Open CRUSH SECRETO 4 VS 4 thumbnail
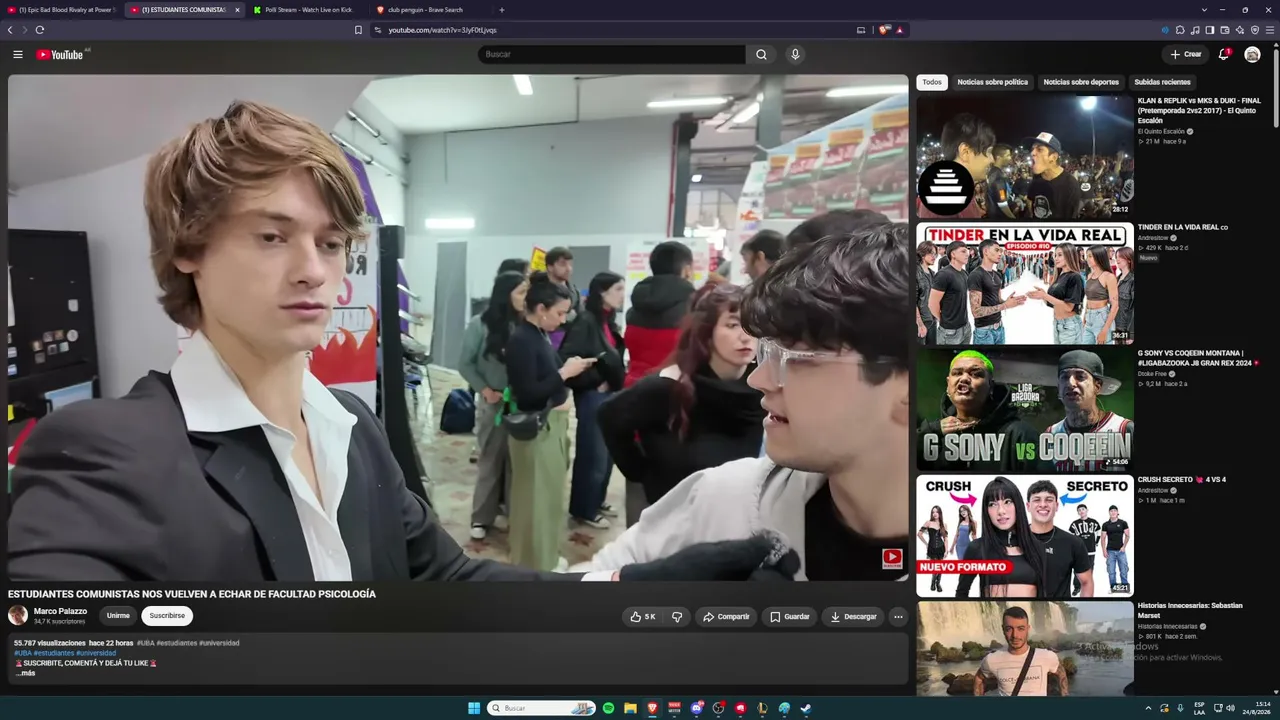 tap(1025, 536)
